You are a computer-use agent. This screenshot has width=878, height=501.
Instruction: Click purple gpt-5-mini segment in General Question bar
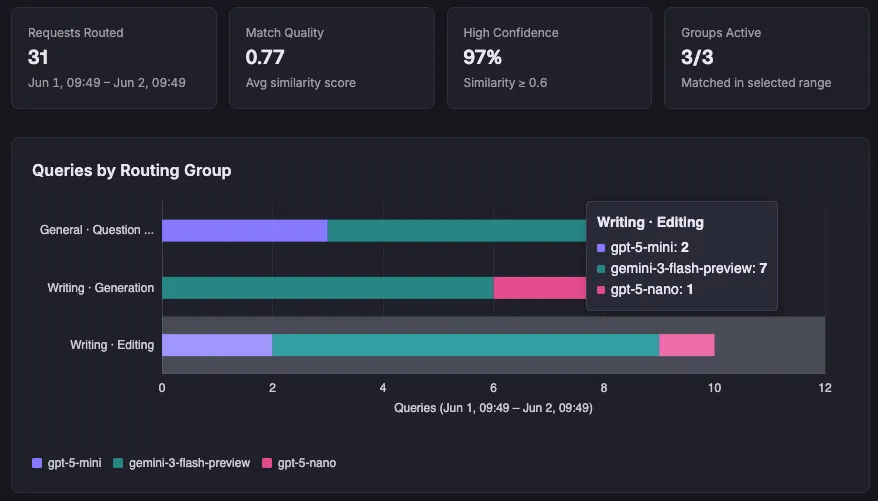click(245, 231)
